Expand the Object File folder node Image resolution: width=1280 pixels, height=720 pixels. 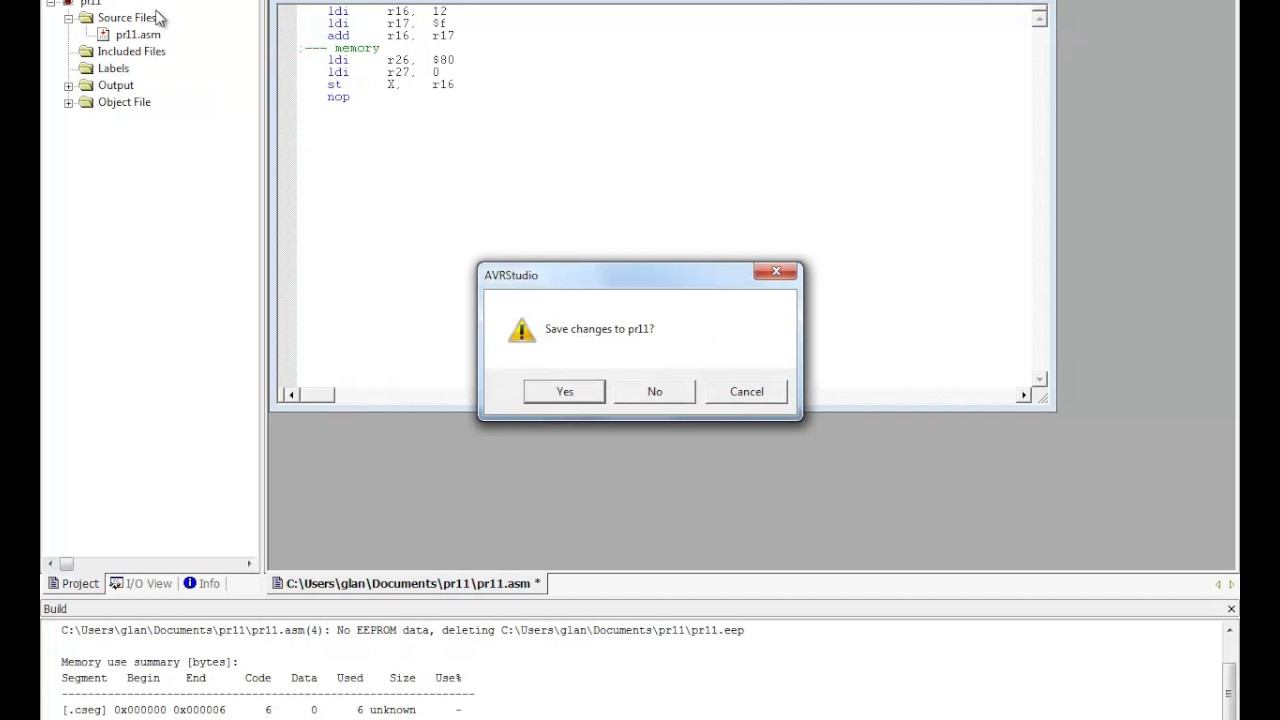pos(69,103)
